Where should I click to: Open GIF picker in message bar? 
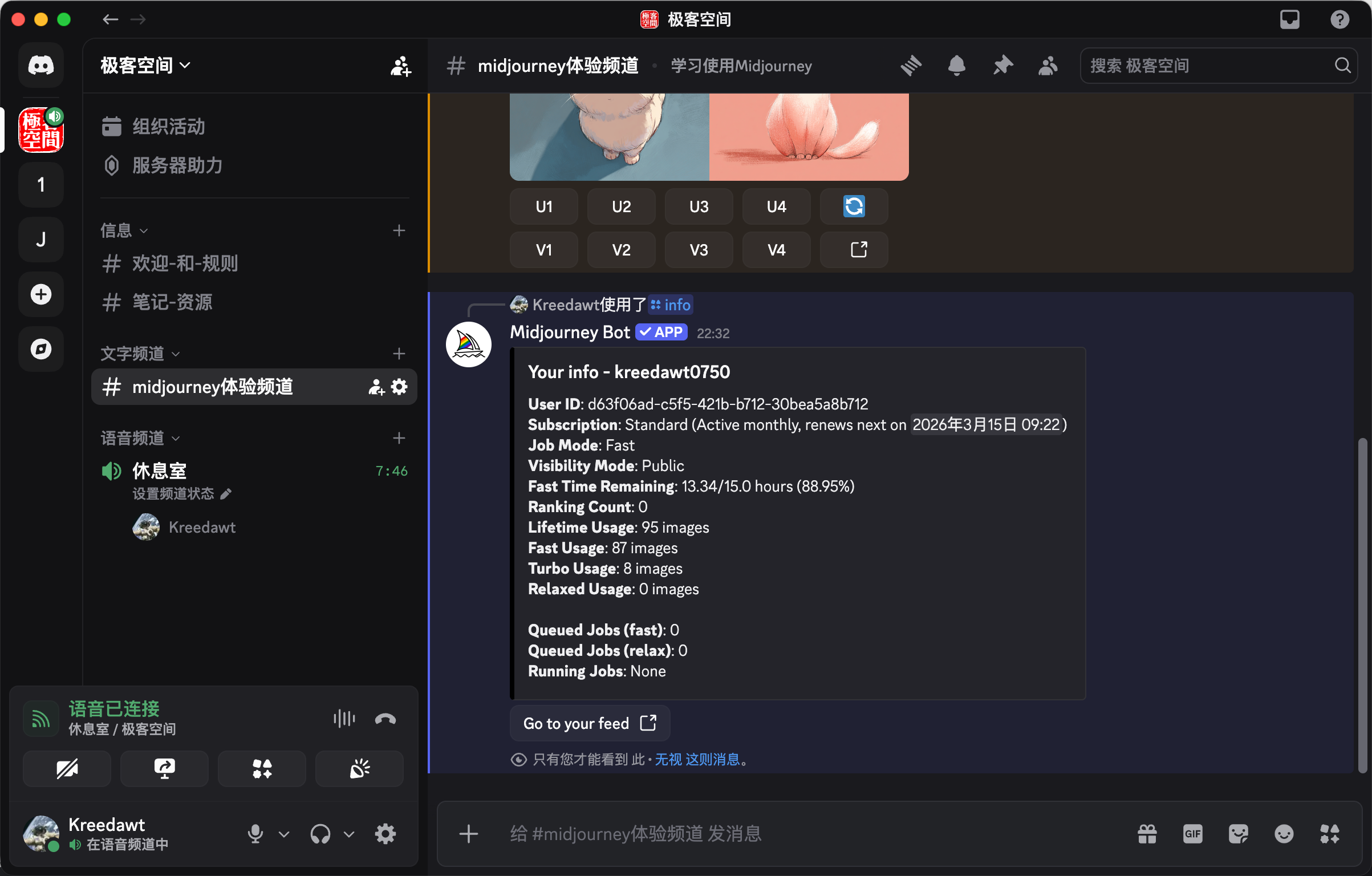click(x=1192, y=834)
